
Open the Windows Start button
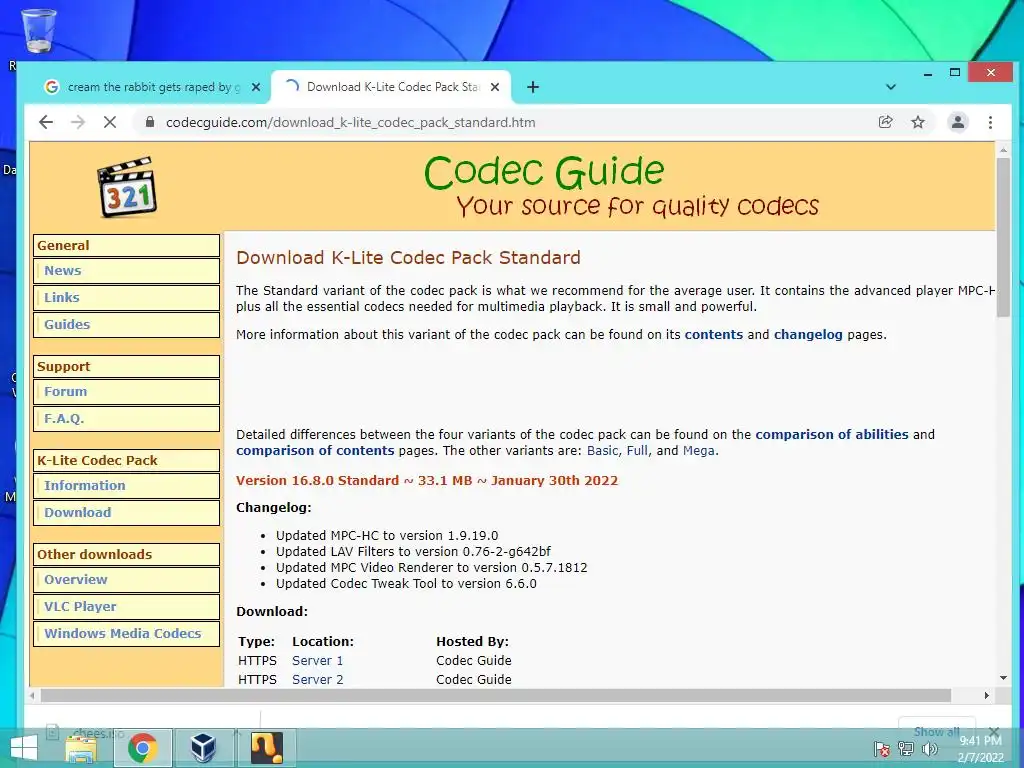coord(24,748)
